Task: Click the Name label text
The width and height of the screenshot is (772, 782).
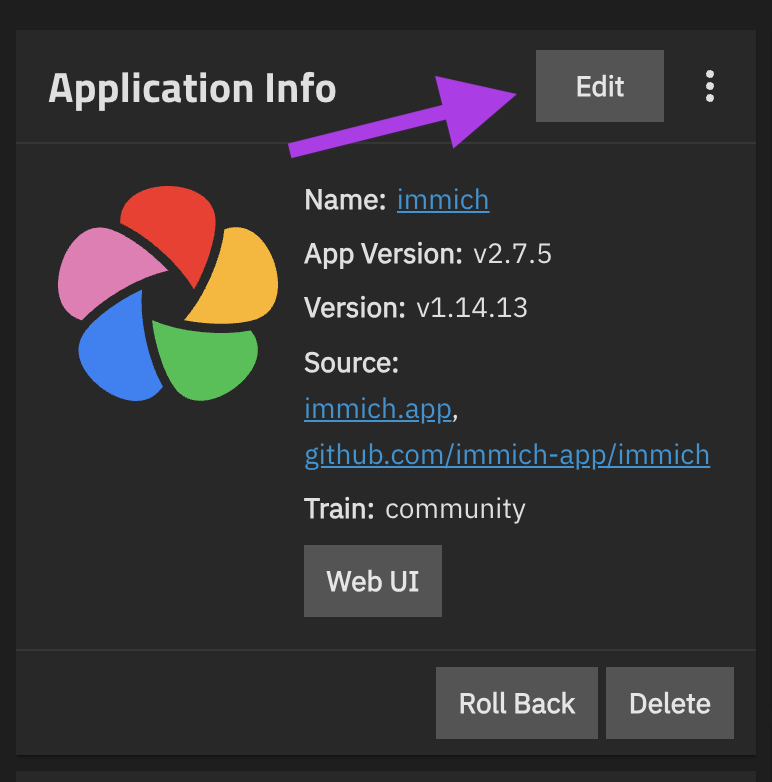Action: point(344,200)
